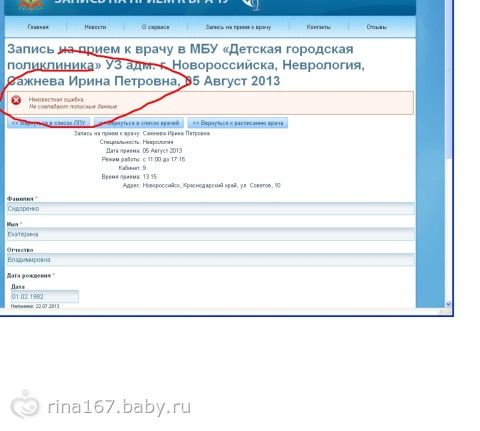The height and width of the screenshot is (431, 480).
Task: Click the site emblem logo in header
Action: click(31, 4)
